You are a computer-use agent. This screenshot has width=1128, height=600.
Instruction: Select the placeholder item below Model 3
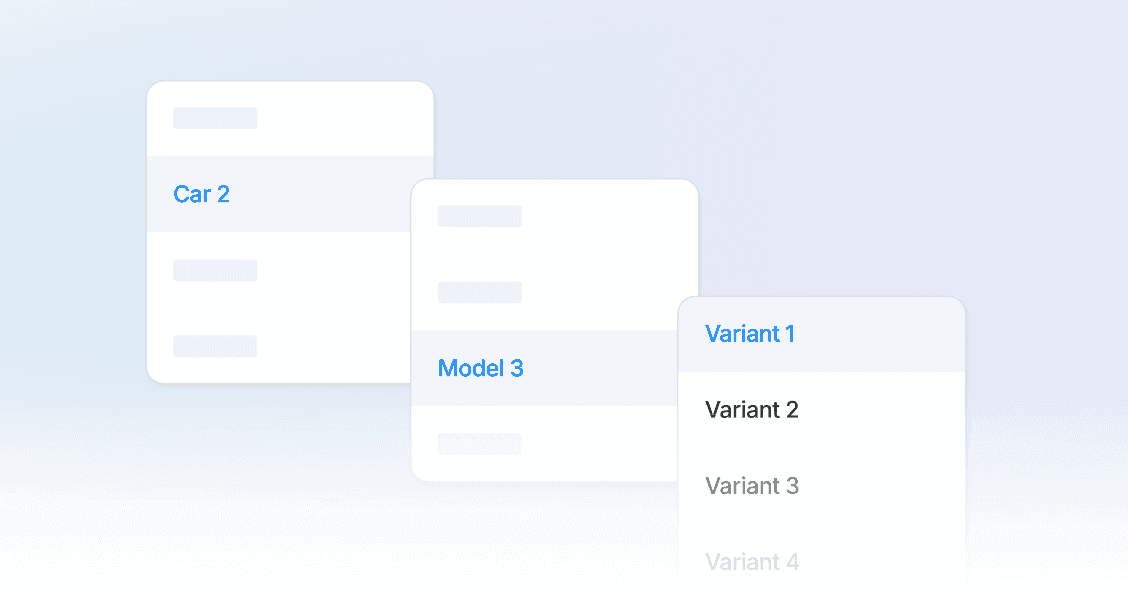480,444
